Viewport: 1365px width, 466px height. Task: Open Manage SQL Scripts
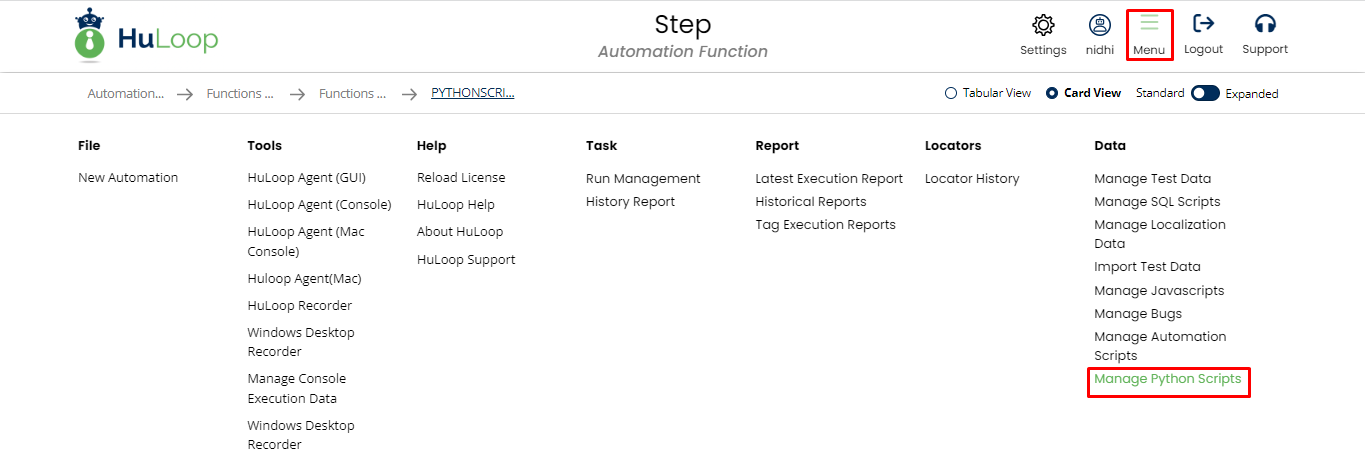click(1157, 202)
